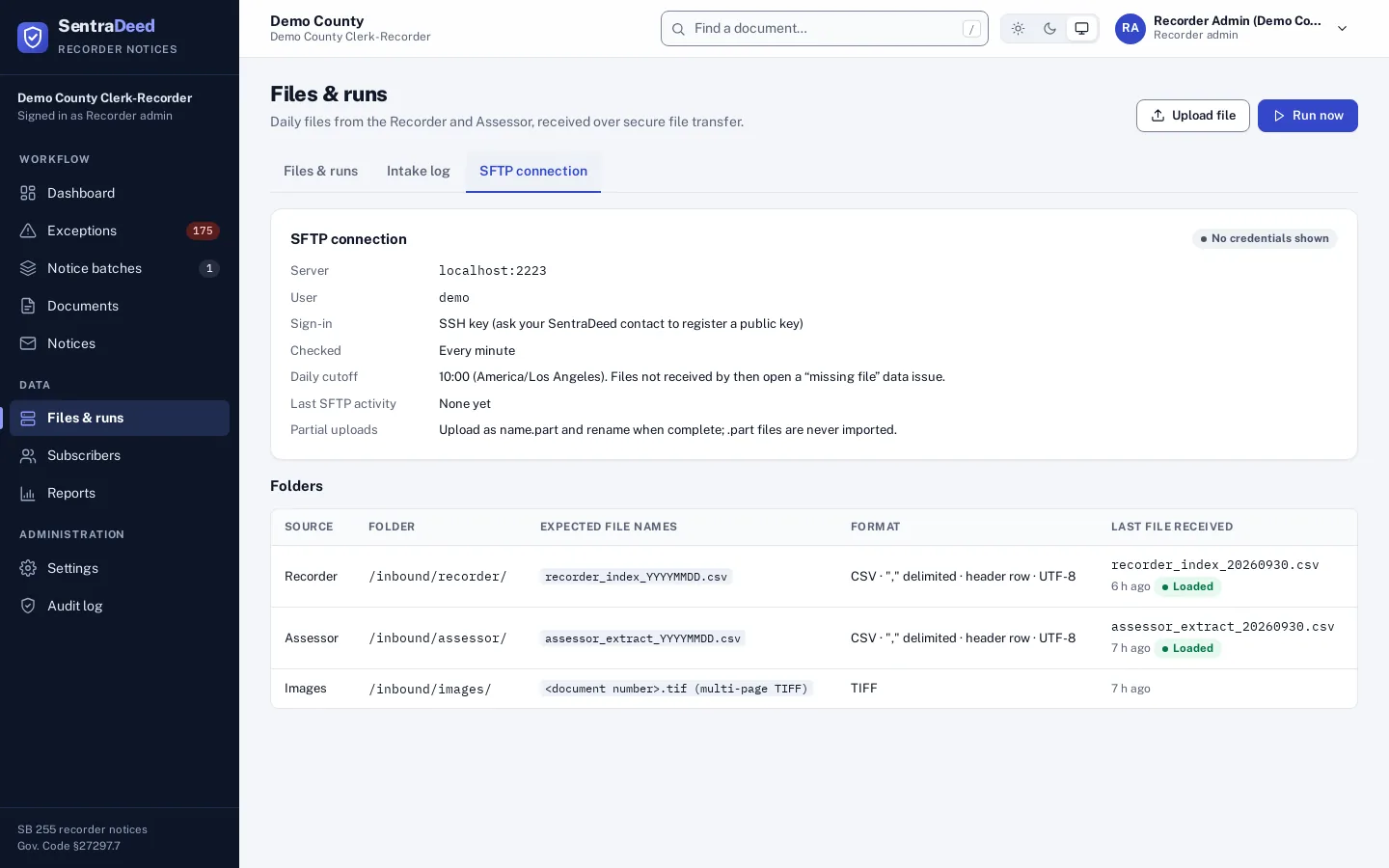Open the Files & runs tab
This screenshot has width=1389, height=868.
(x=320, y=172)
